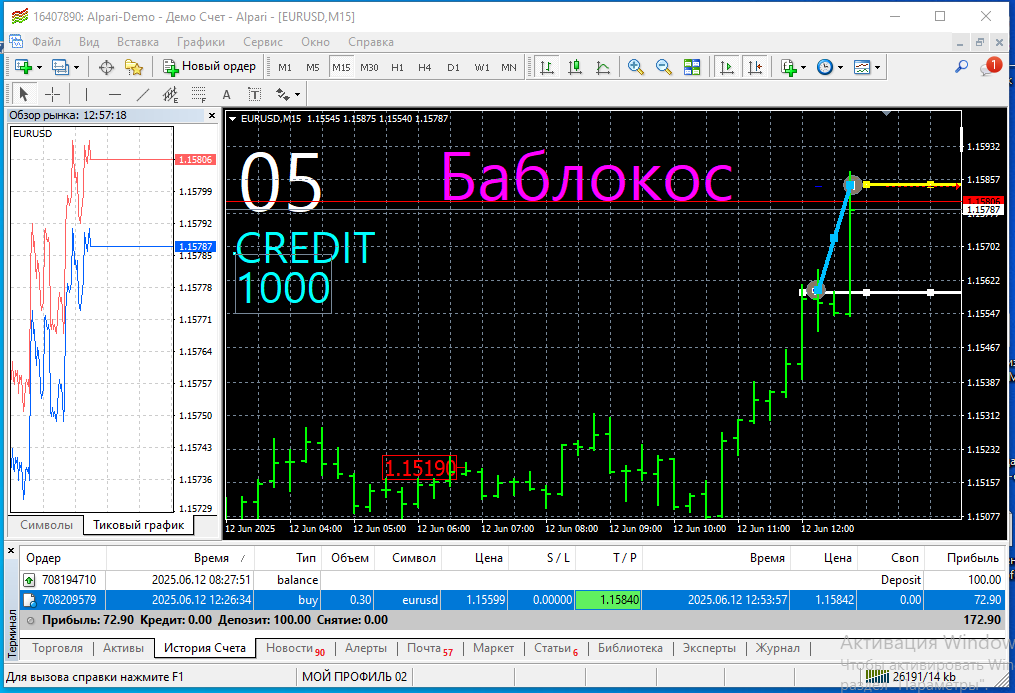Sort history by Прибыль column header
Image resolution: width=1015 pixels, height=693 pixels.
[x=963, y=558]
